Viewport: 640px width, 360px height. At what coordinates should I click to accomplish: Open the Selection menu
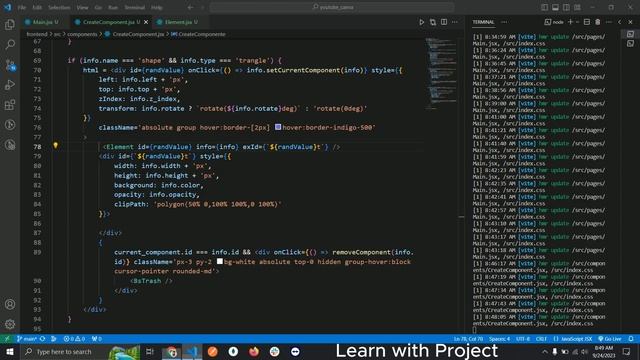pos(59,7)
